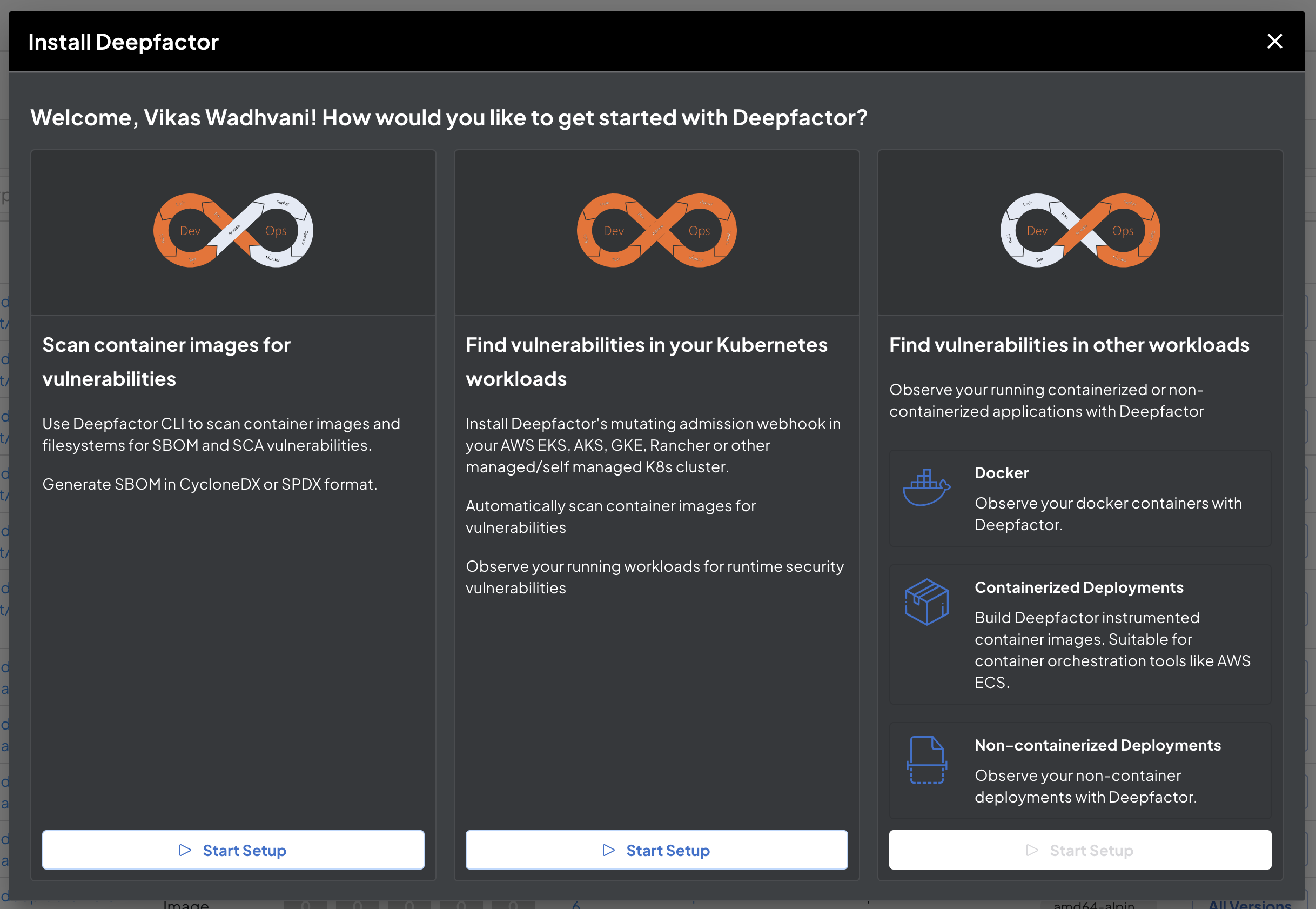Click the play icon in first Start Setup button
The height and width of the screenshot is (909, 1316).
(x=185, y=850)
